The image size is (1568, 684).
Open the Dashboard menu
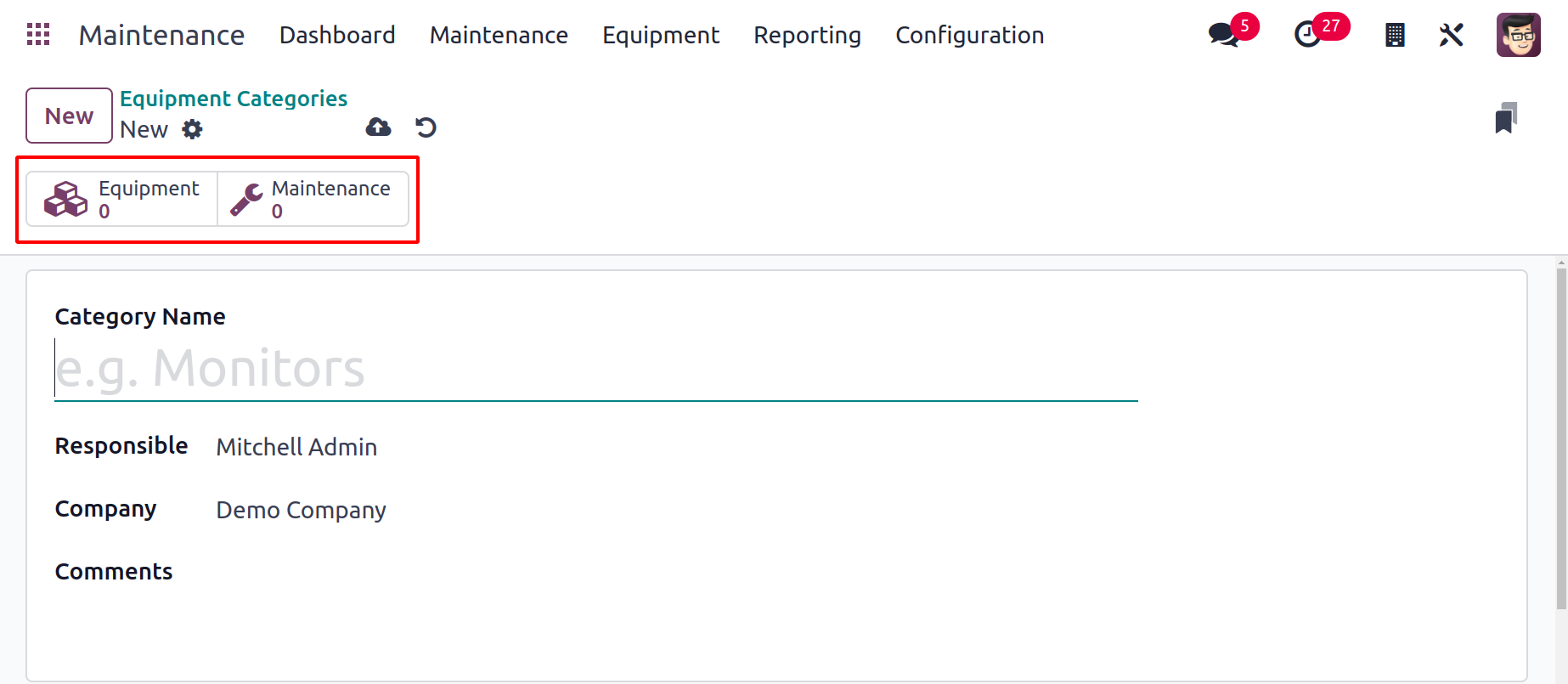point(337,35)
